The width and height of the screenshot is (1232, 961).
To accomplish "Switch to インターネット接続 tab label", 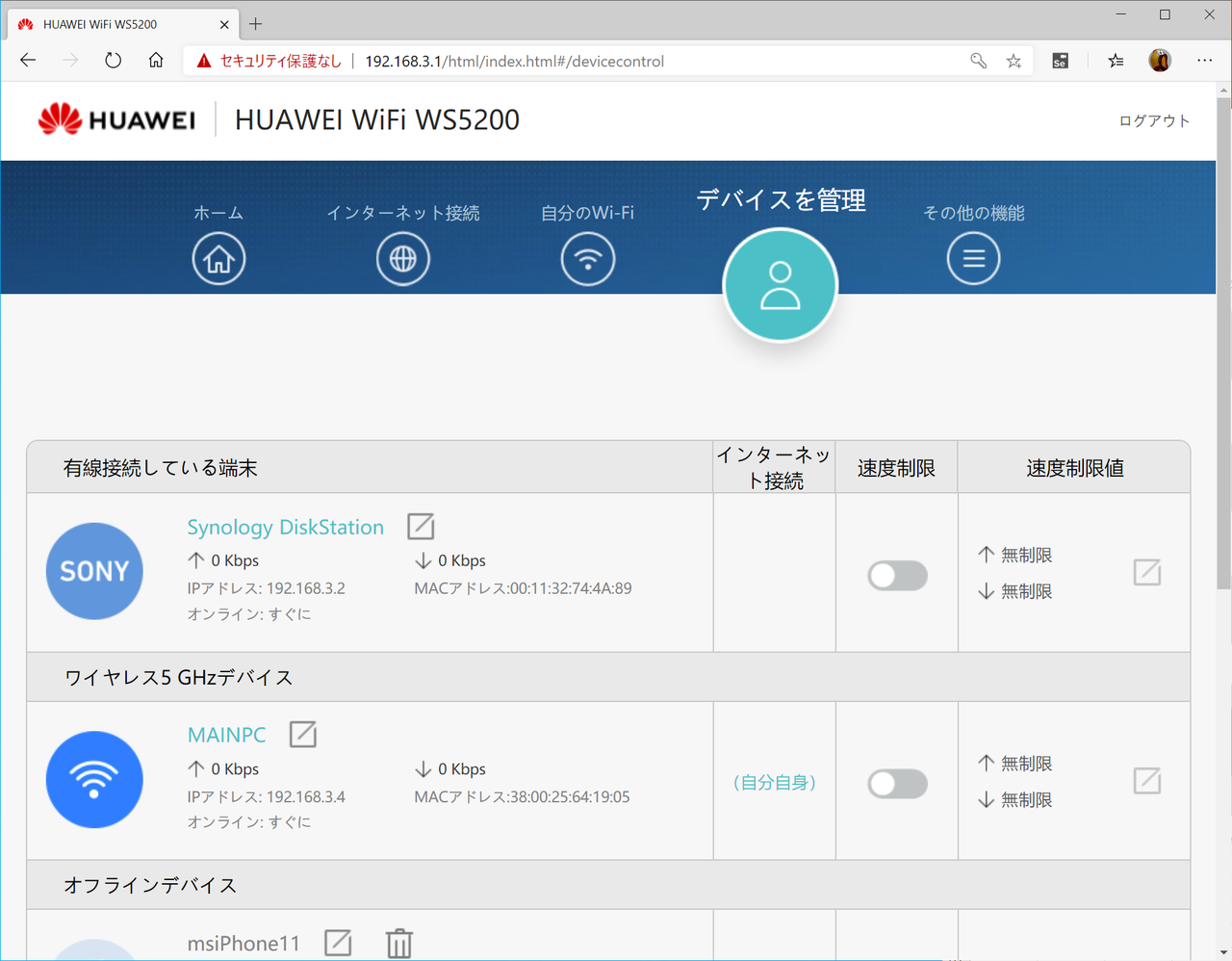I will coord(402,213).
